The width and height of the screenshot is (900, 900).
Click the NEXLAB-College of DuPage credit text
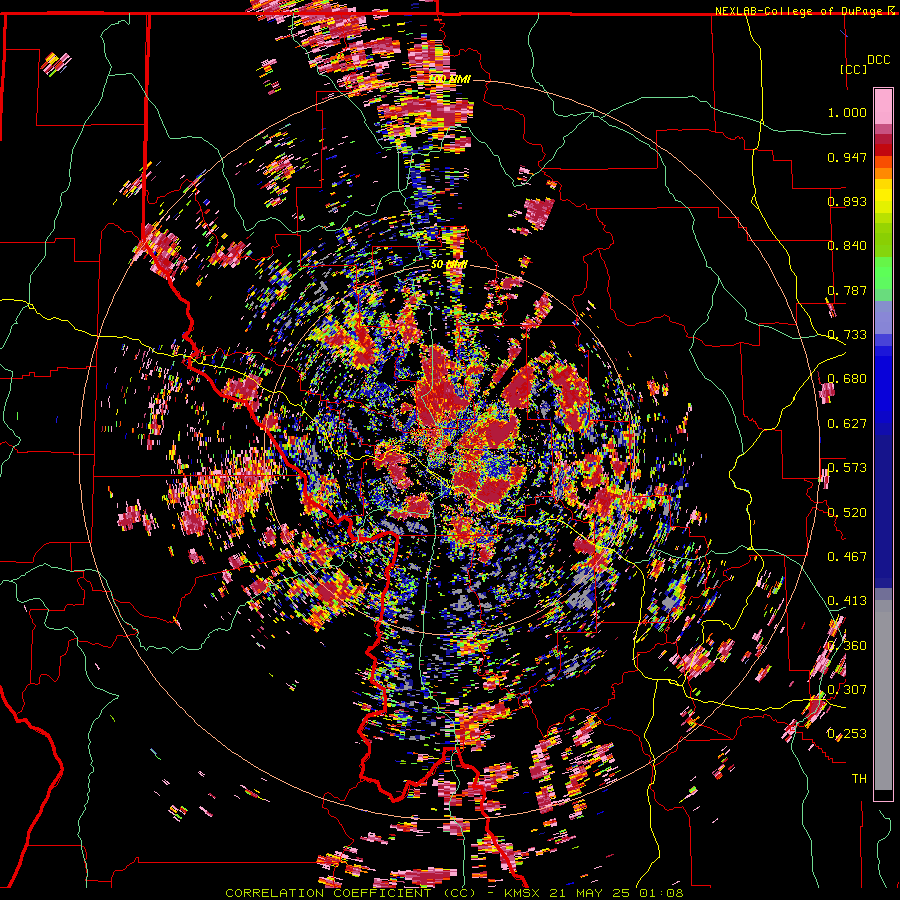tap(798, 11)
